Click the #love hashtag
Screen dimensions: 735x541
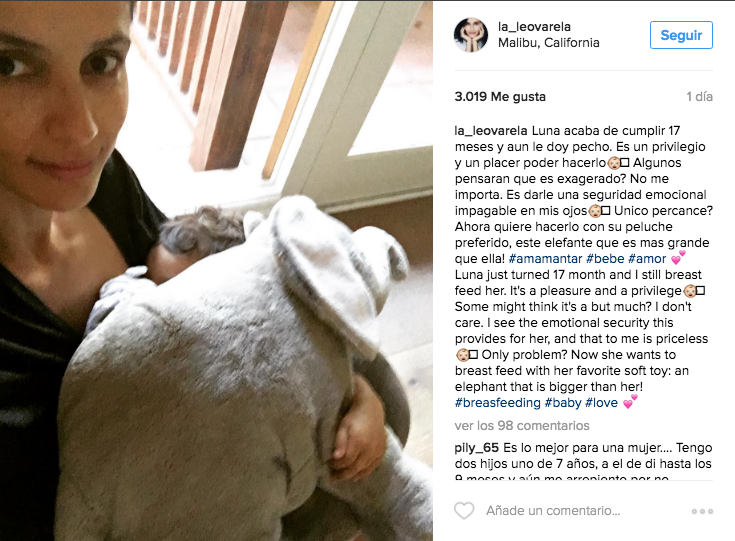coord(601,403)
